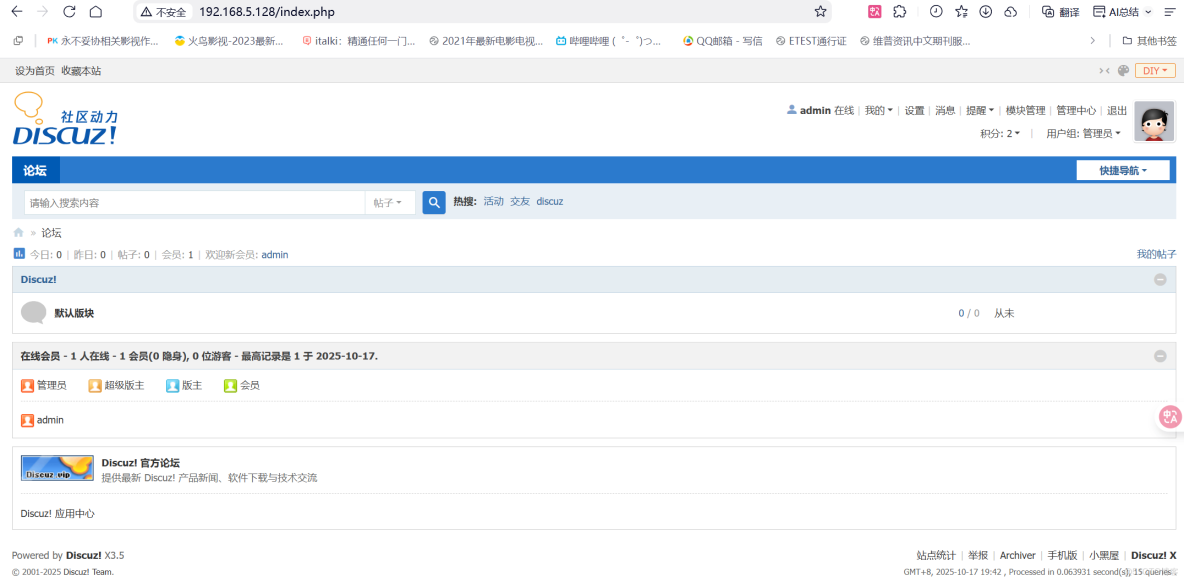Switch to the 论坛 tab
Viewport: 1184px width, 582px height.
(35, 170)
